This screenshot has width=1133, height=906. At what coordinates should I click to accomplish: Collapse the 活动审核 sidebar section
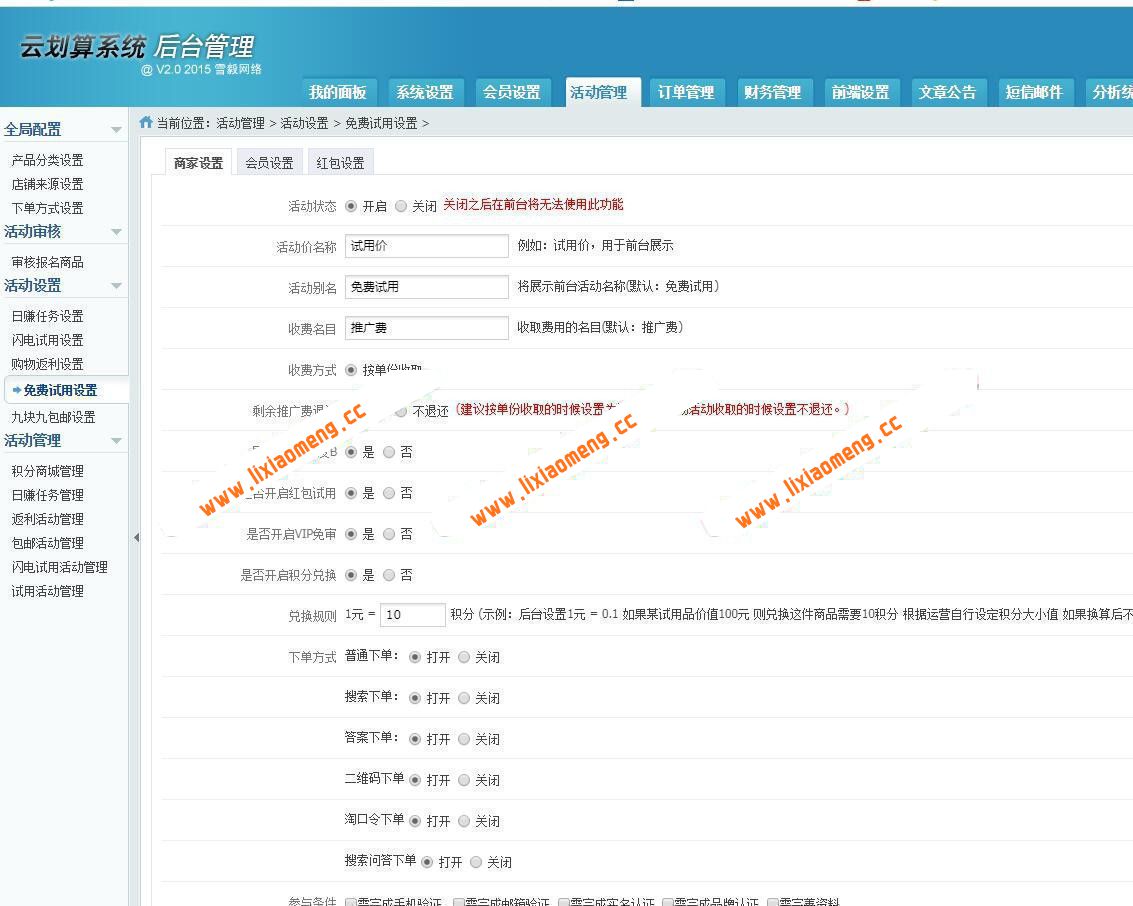pyautogui.click(x=117, y=232)
